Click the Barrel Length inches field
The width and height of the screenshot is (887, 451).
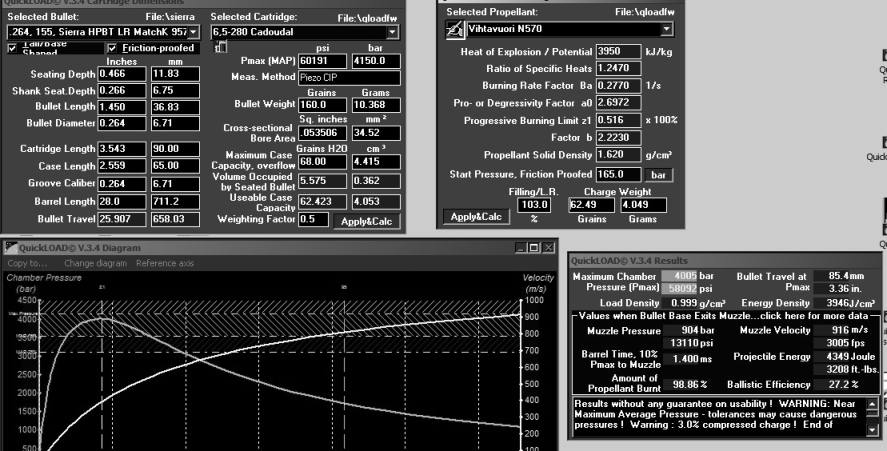point(122,201)
